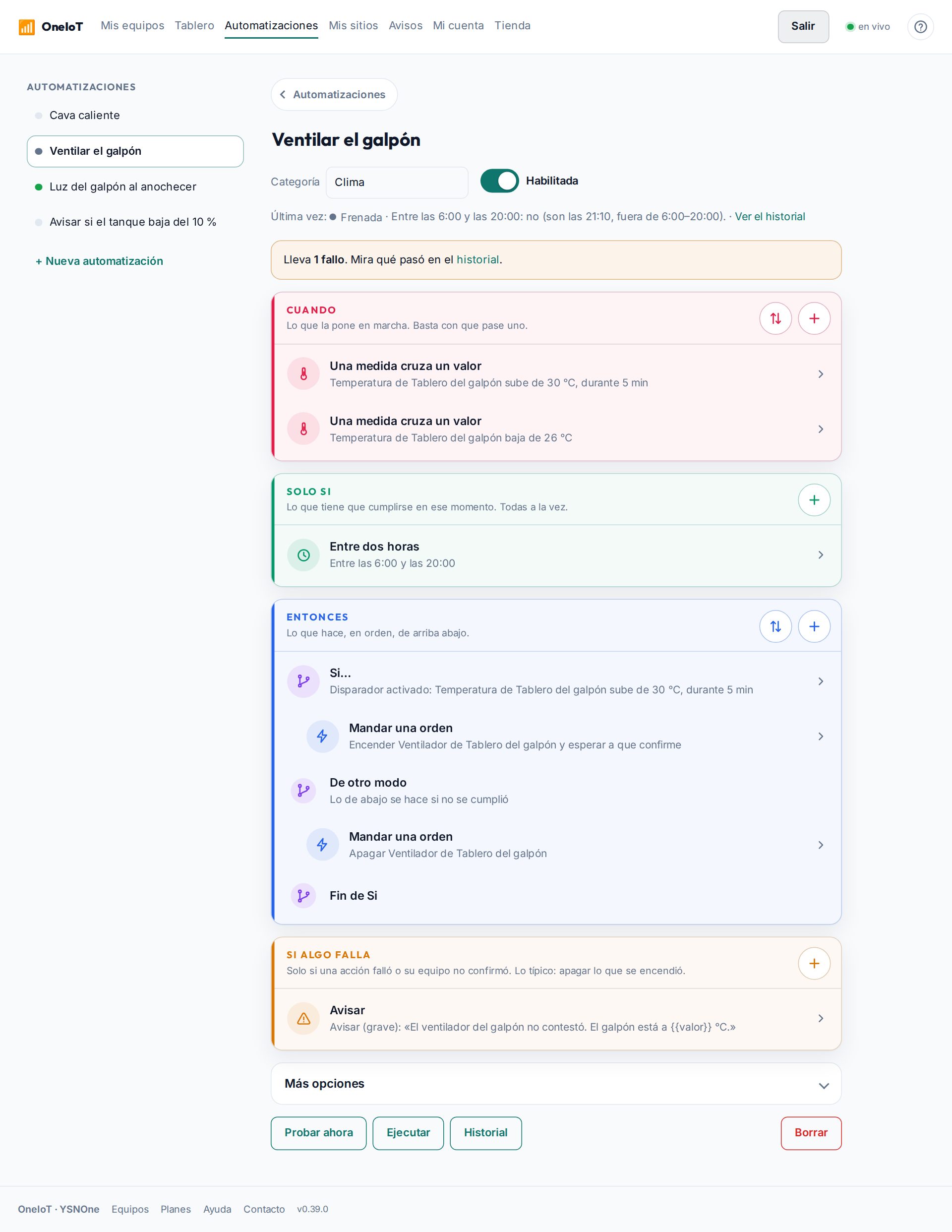
Task: Open the 'baja de 26 °C' trigger row chevron
Action: [821, 430]
